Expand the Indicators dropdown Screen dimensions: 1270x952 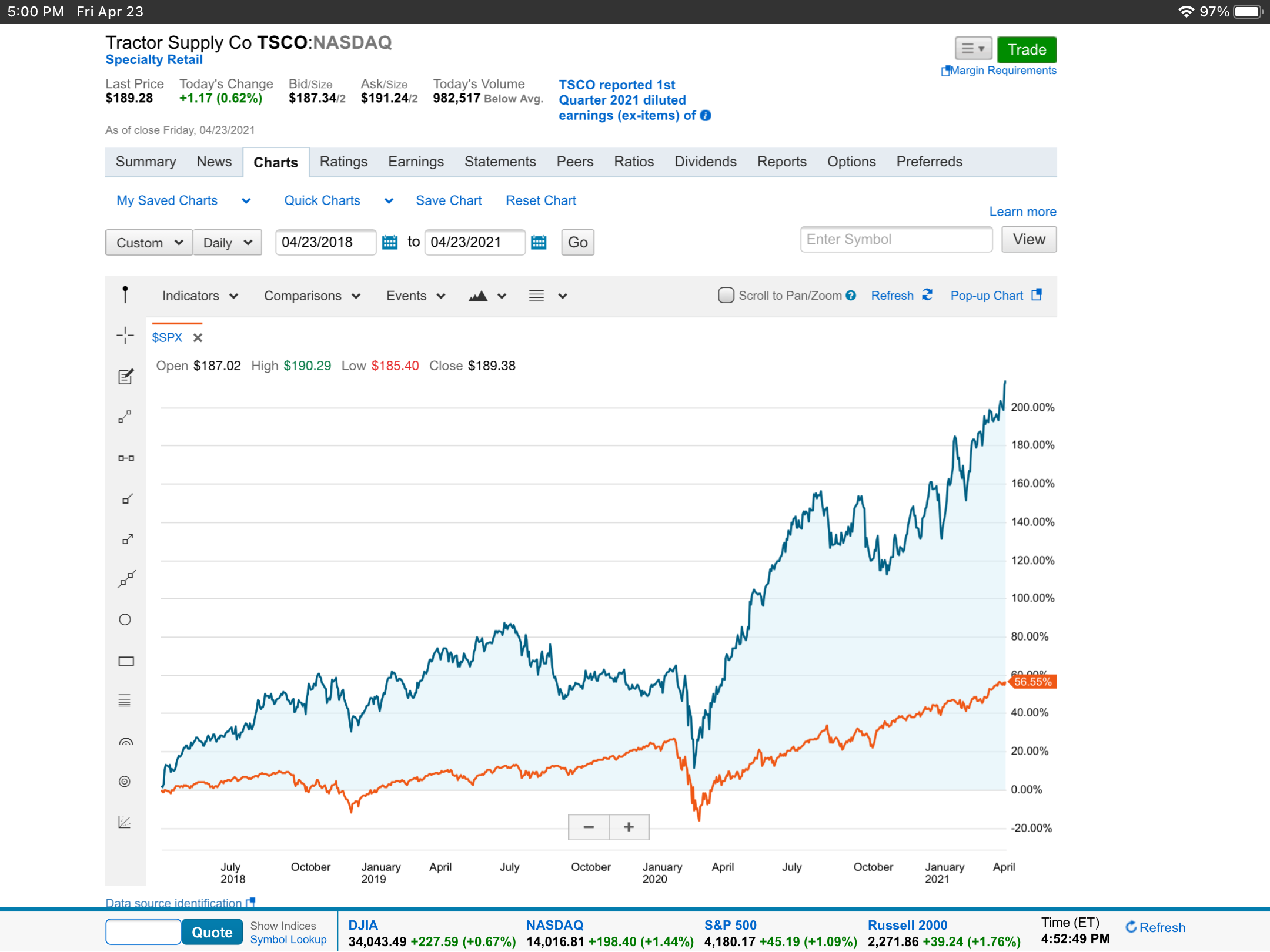200,296
